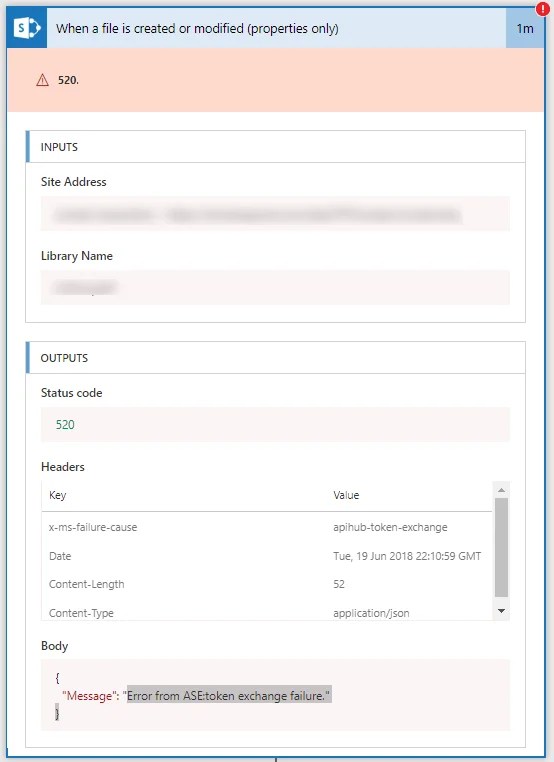Select the application/json header value
Image resolution: width=554 pixels, height=762 pixels.
(x=371, y=613)
